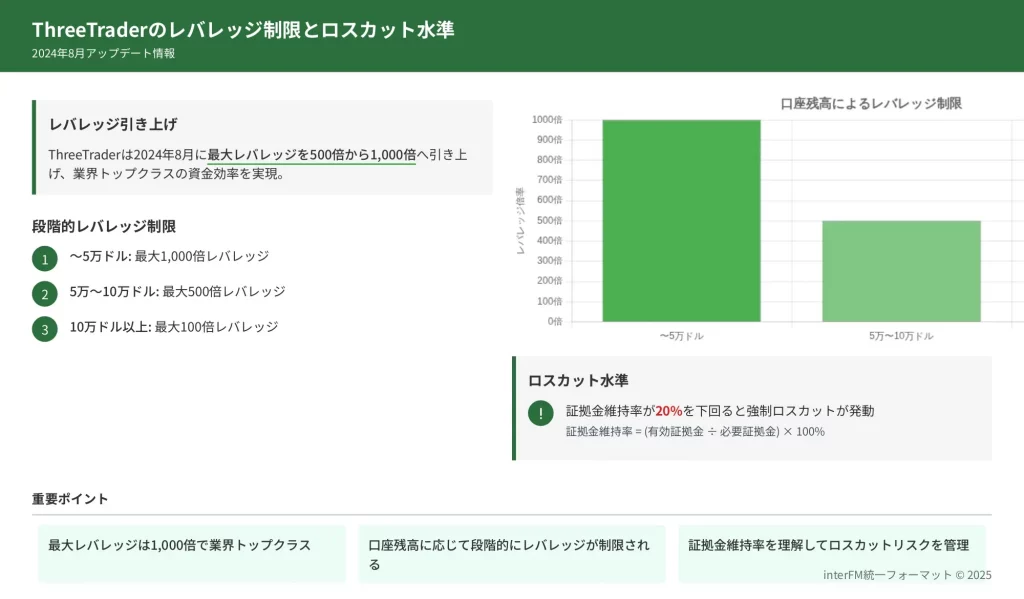The image size is (1024, 599).
Task: Select the 口座残高に応じて段階的 key point card
Action: pos(511,554)
